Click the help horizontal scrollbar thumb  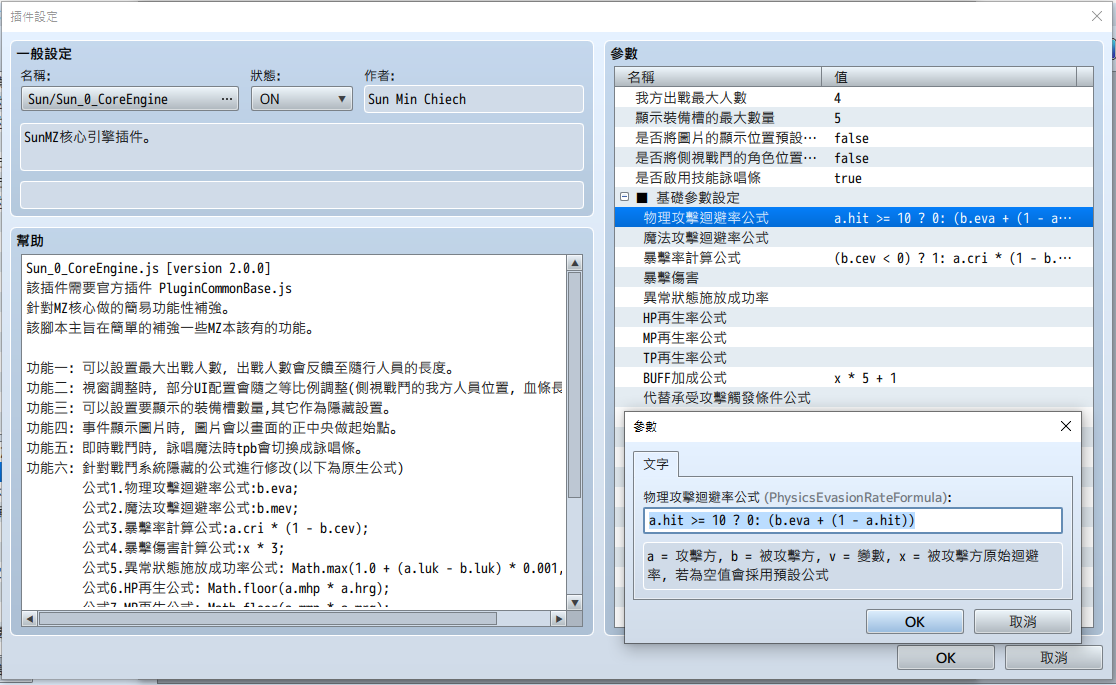click(268, 619)
